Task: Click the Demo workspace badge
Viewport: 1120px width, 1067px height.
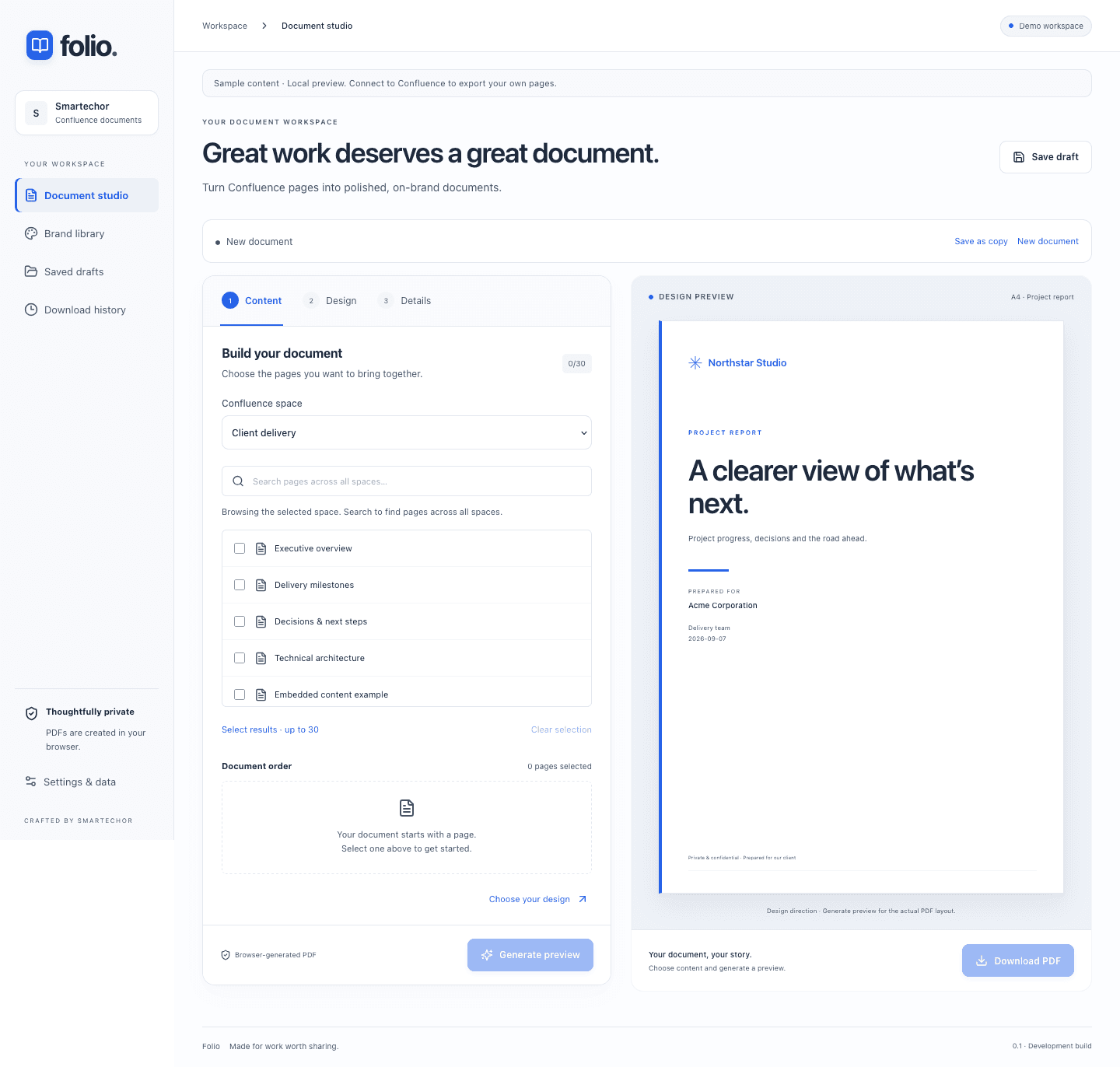Action: (1045, 26)
